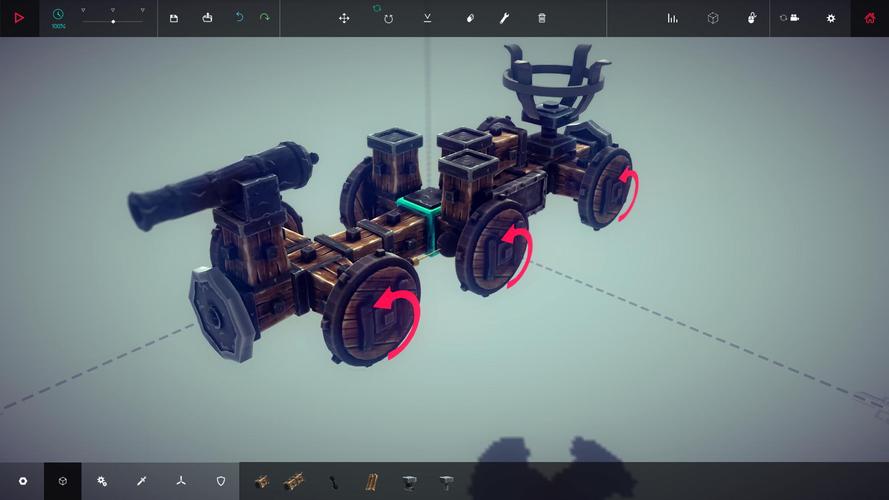Save the machine with the floppy disk icon
The width and height of the screenshot is (889, 500).
pyautogui.click(x=174, y=18)
